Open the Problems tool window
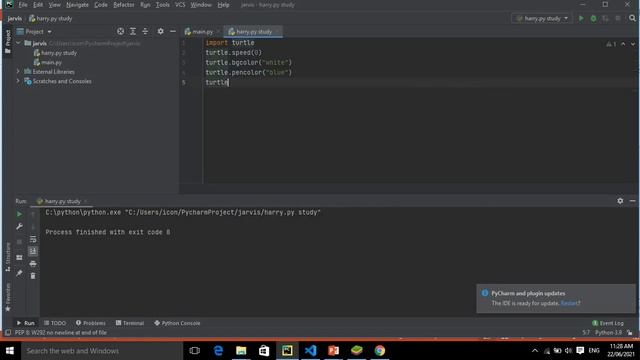The image size is (640, 360). pyautogui.click(x=91, y=323)
